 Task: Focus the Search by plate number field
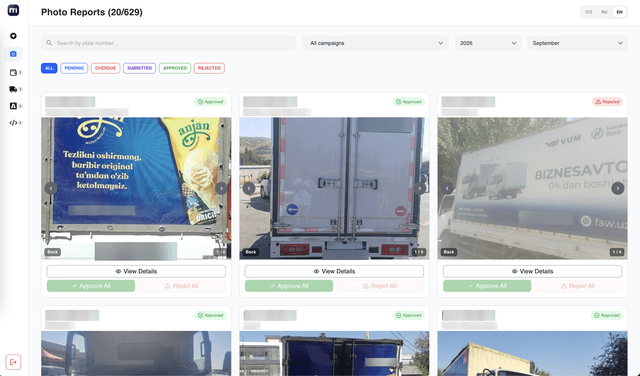pos(168,43)
